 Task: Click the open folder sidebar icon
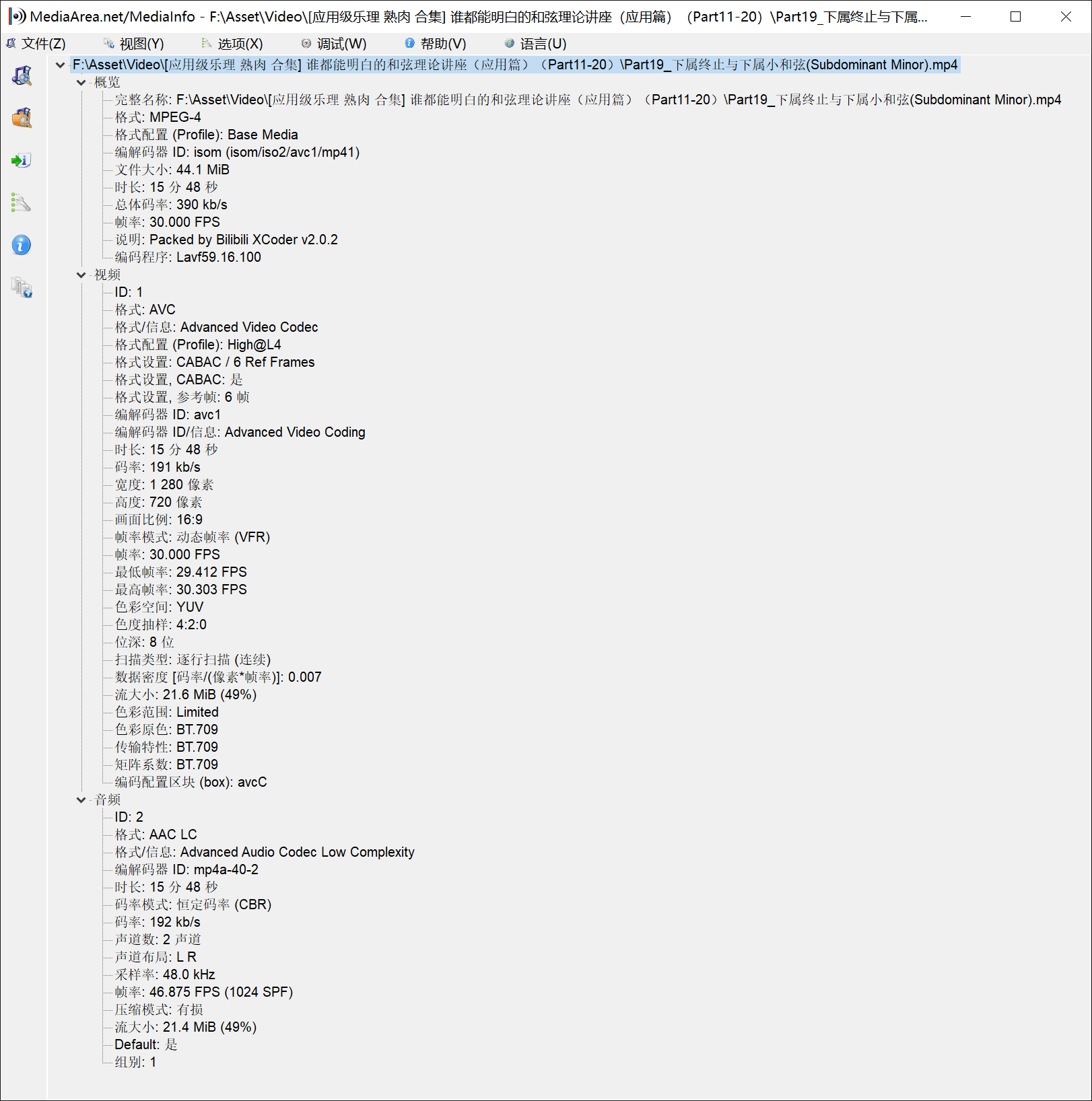tap(22, 118)
